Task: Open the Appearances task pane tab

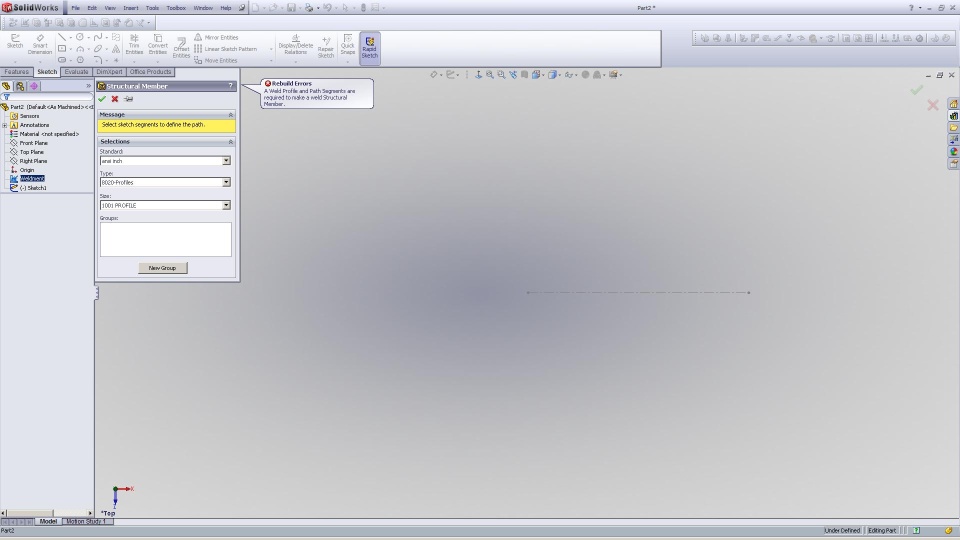Action: pyautogui.click(x=953, y=152)
